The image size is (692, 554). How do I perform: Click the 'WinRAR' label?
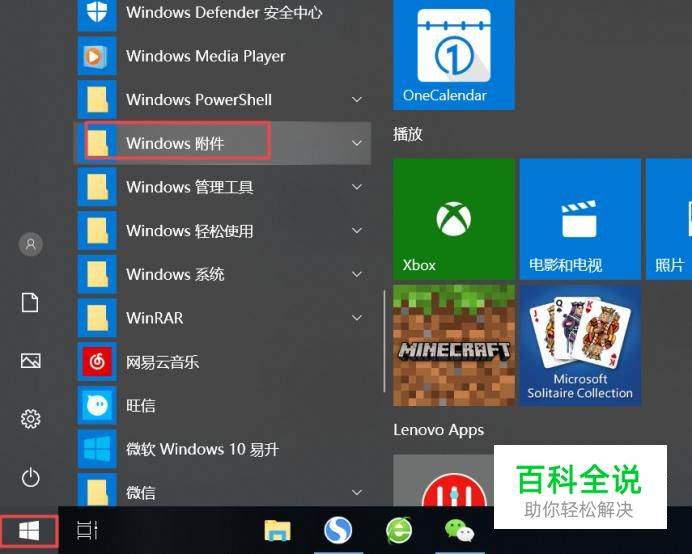coord(155,318)
